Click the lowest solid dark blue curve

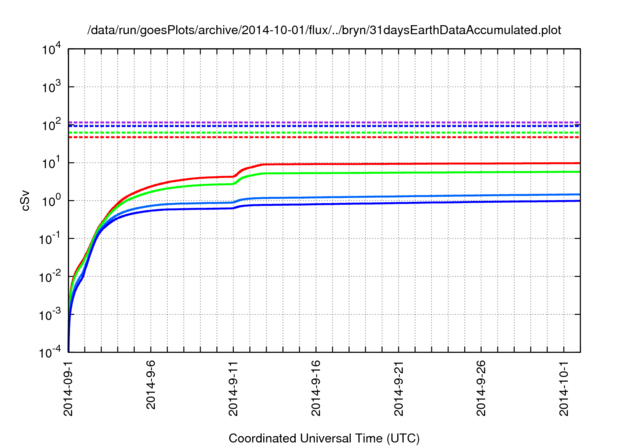pyautogui.click(x=408, y=203)
